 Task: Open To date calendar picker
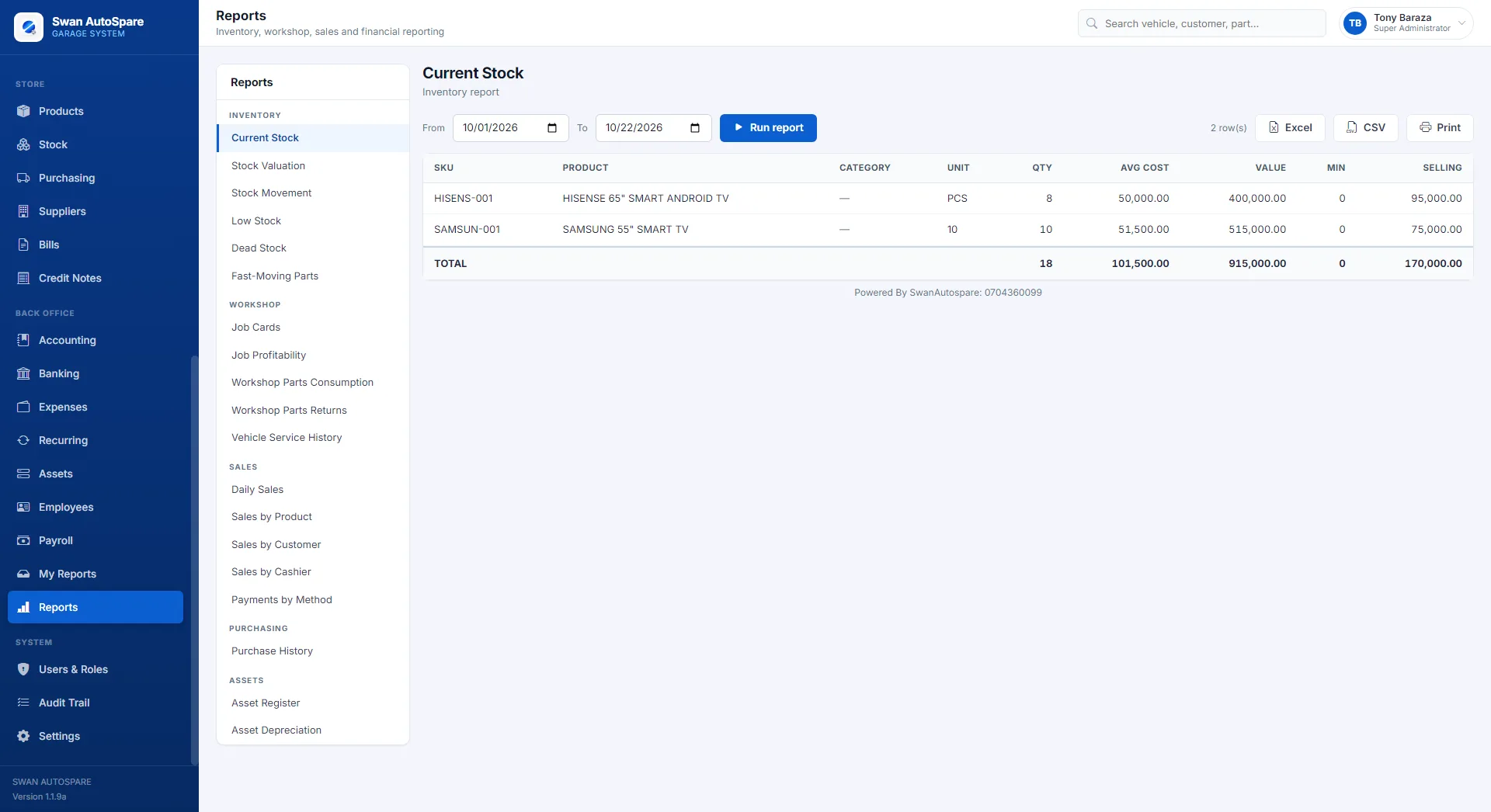[695, 128]
